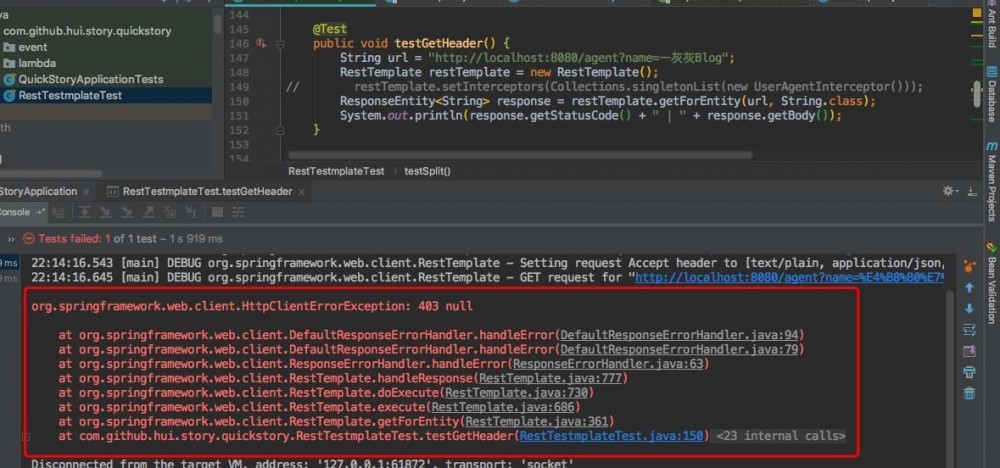Click the yellow inspection indicator in the editor corner
The width and height of the screenshot is (1000, 468).
pyautogui.click(x=978, y=15)
